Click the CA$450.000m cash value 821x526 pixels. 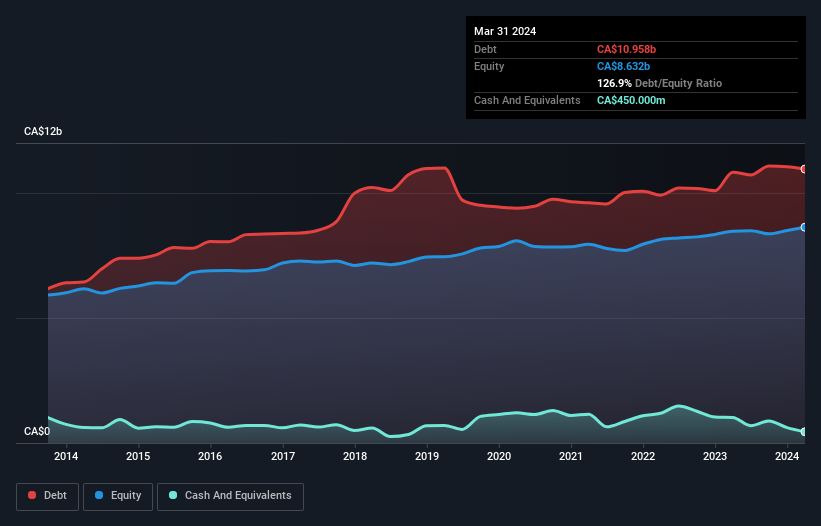coord(631,100)
